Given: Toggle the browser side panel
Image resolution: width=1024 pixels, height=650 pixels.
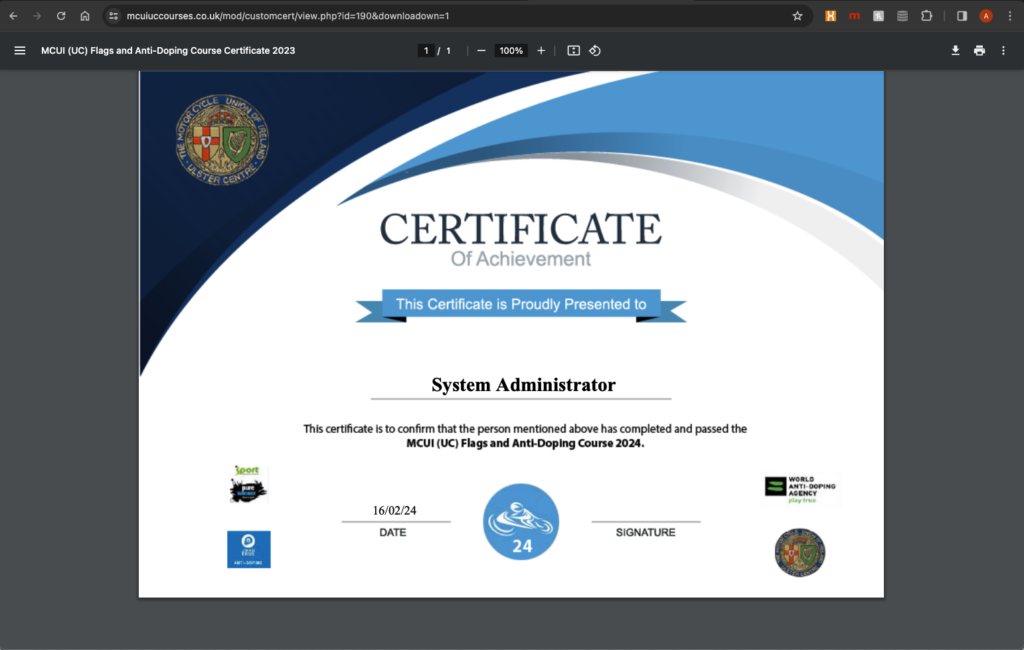Looking at the screenshot, I should coord(961,16).
